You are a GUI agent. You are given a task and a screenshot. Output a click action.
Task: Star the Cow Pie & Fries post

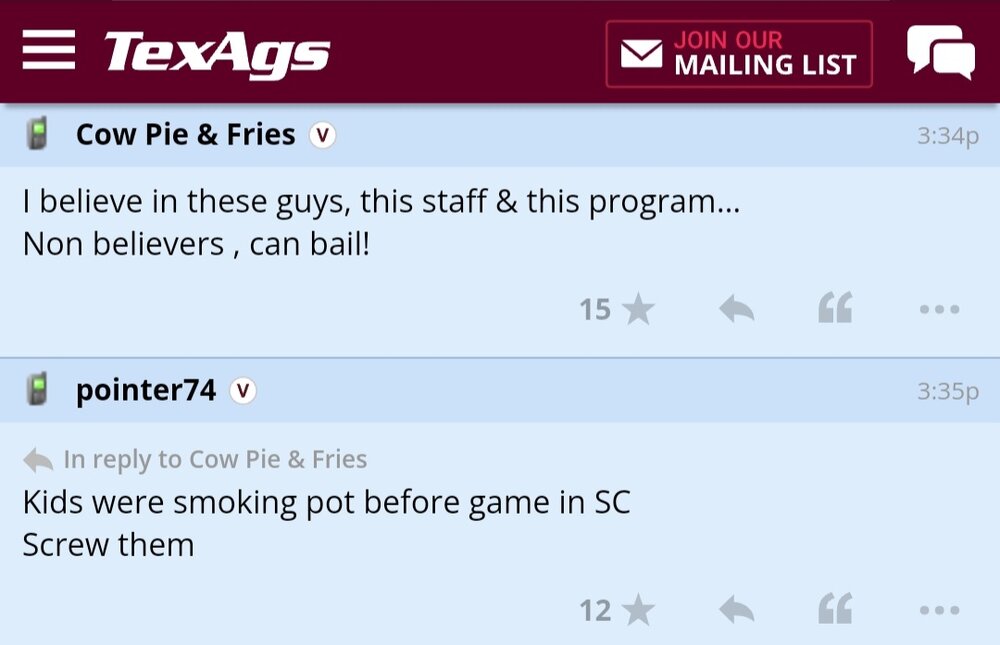[x=637, y=310]
